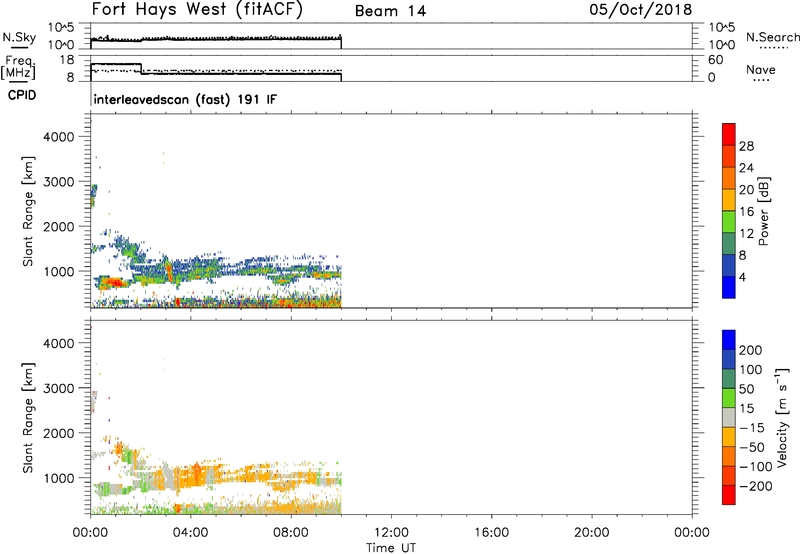Click the '200' velocity colorbar value
This screenshot has height=554, width=800.
pyautogui.click(x=751, y=350)
